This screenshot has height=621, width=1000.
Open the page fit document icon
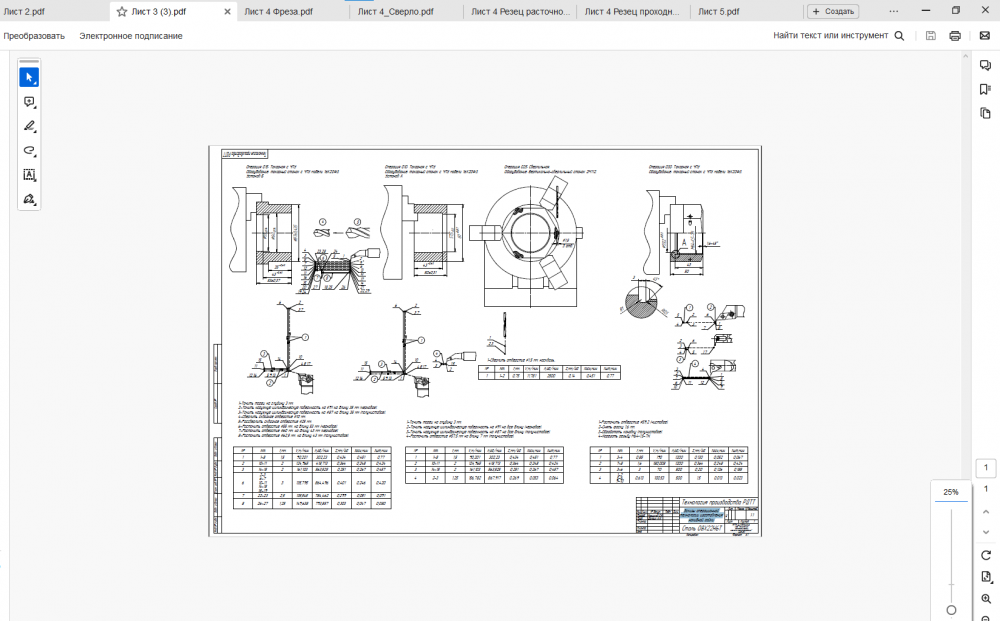click(986, 577)
